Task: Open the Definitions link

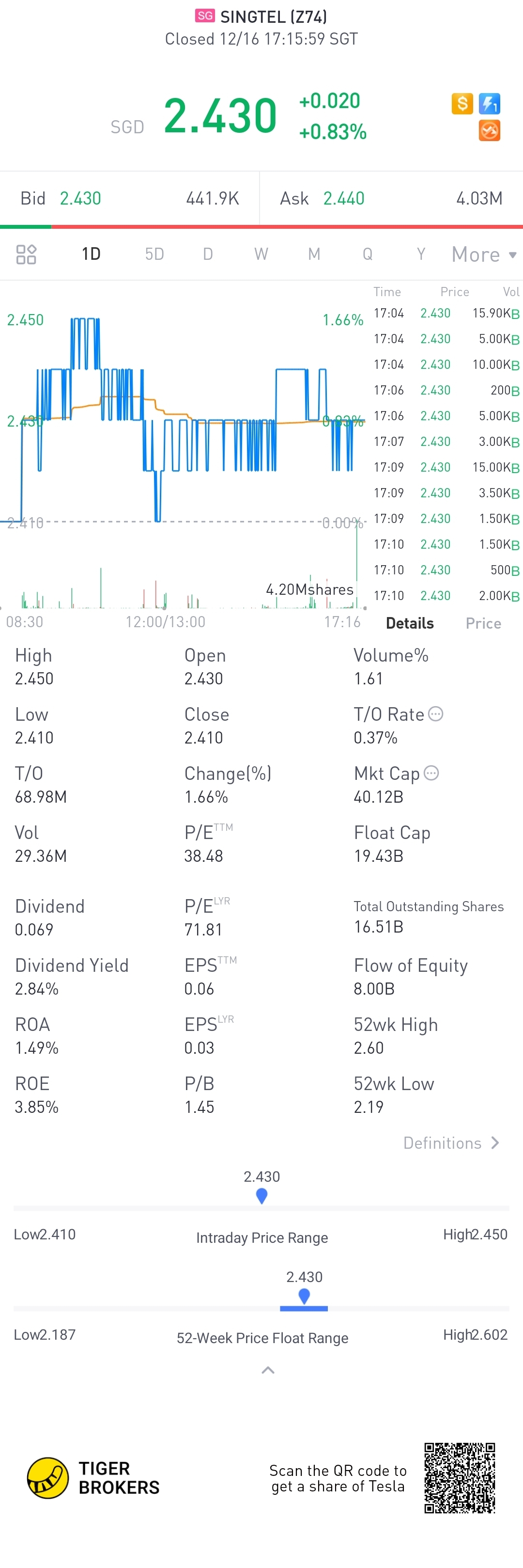Action: click(452, 1143)
